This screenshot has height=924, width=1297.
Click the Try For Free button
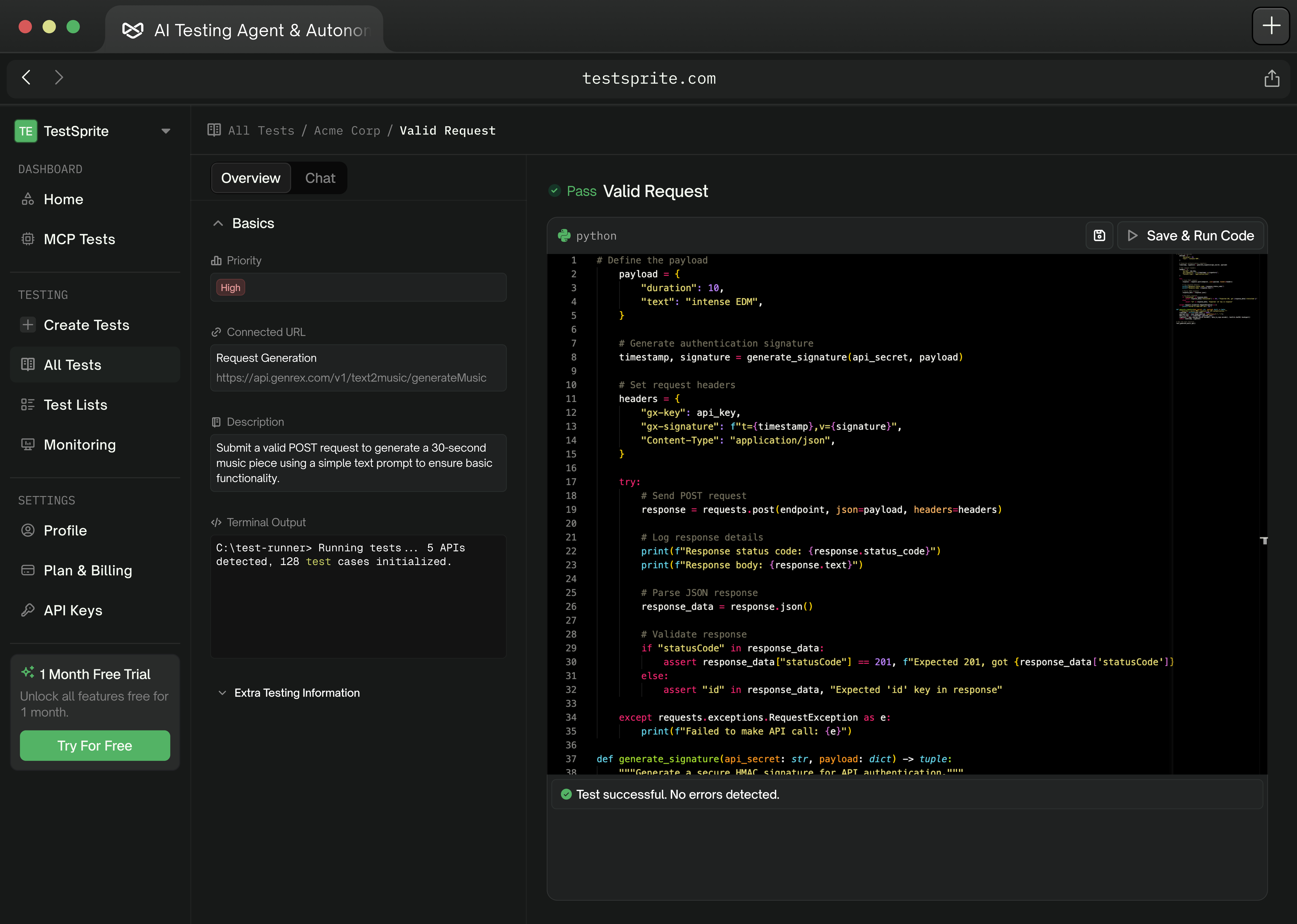95,745
